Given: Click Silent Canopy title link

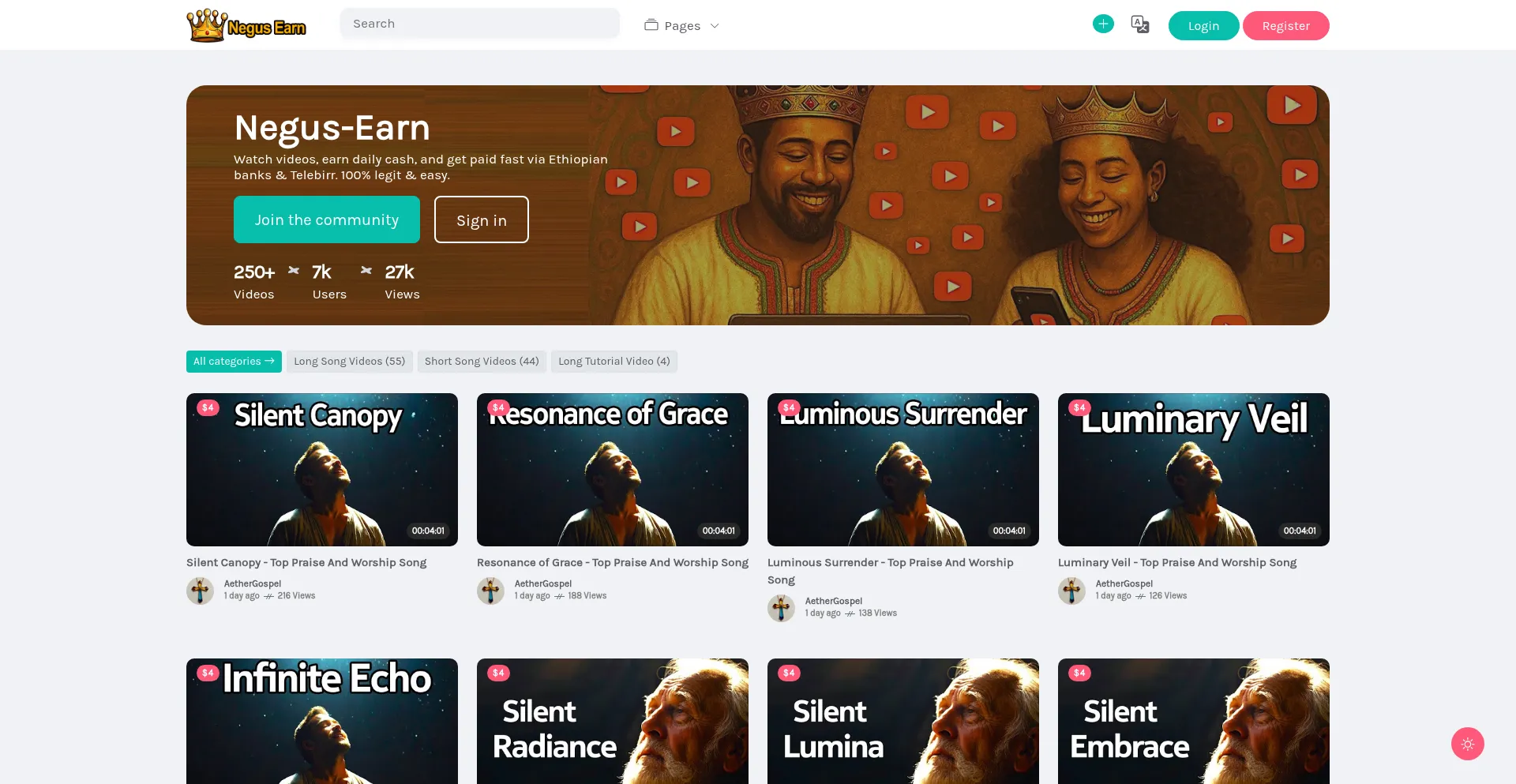Looking at the screenshot, I should pos(306,562).
